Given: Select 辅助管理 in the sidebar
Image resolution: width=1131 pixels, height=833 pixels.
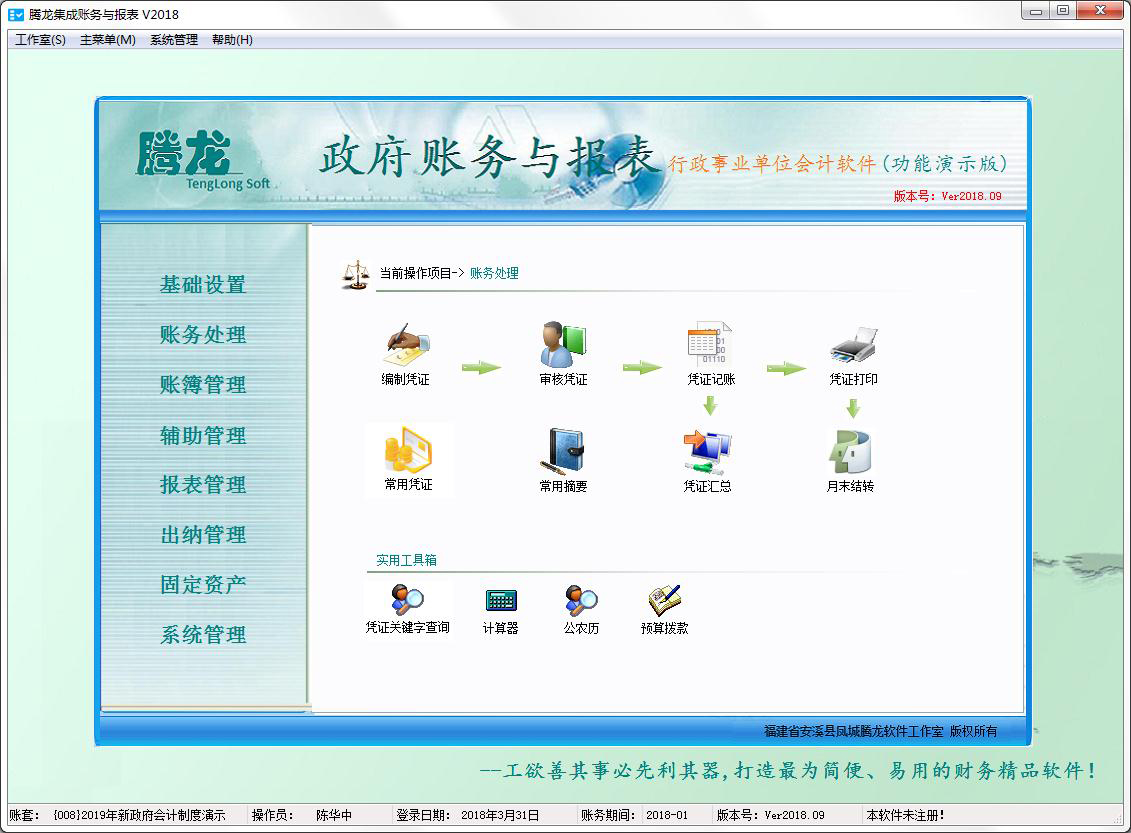Looking at the screenshot, I should point(203,436).
